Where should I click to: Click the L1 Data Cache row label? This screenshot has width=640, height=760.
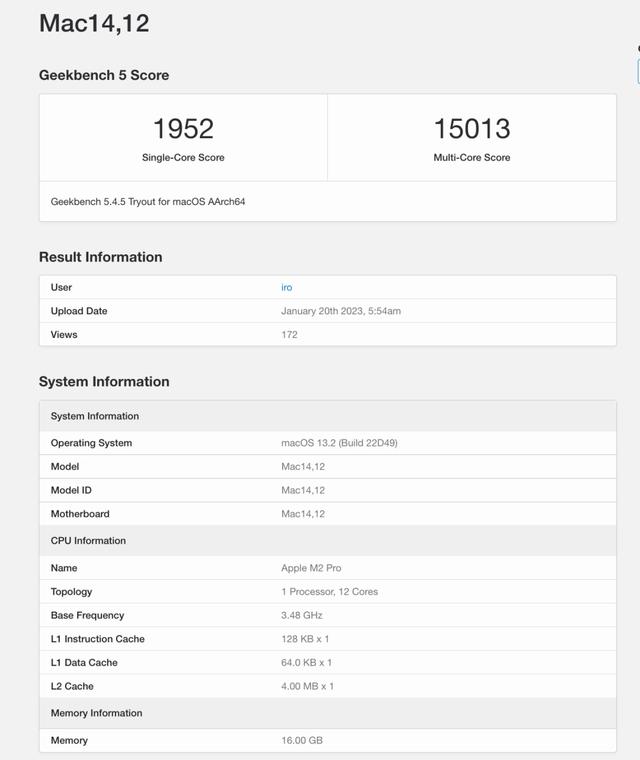pos(84,663)
